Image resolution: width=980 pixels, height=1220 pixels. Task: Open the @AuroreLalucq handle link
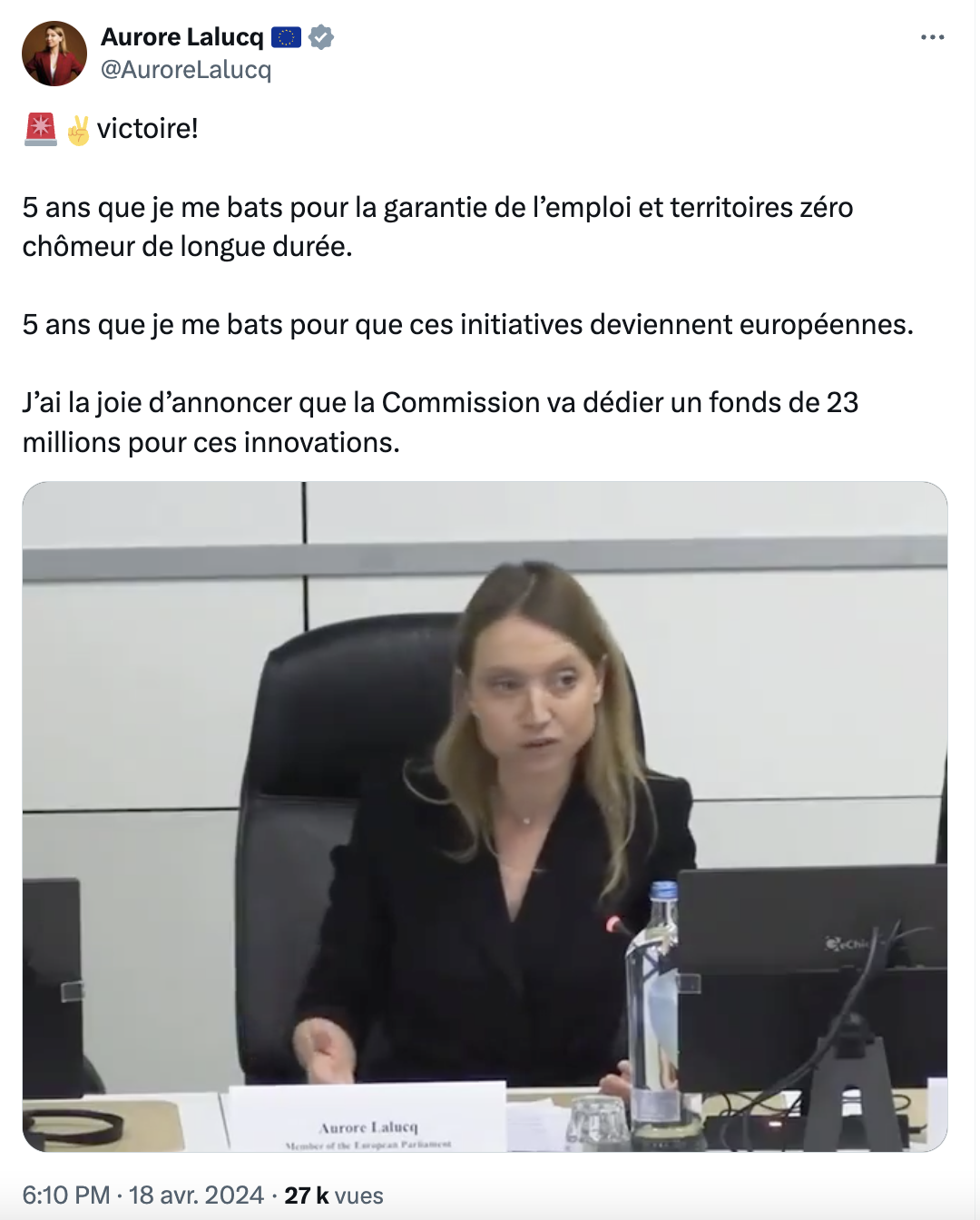(x=186, y=70)
